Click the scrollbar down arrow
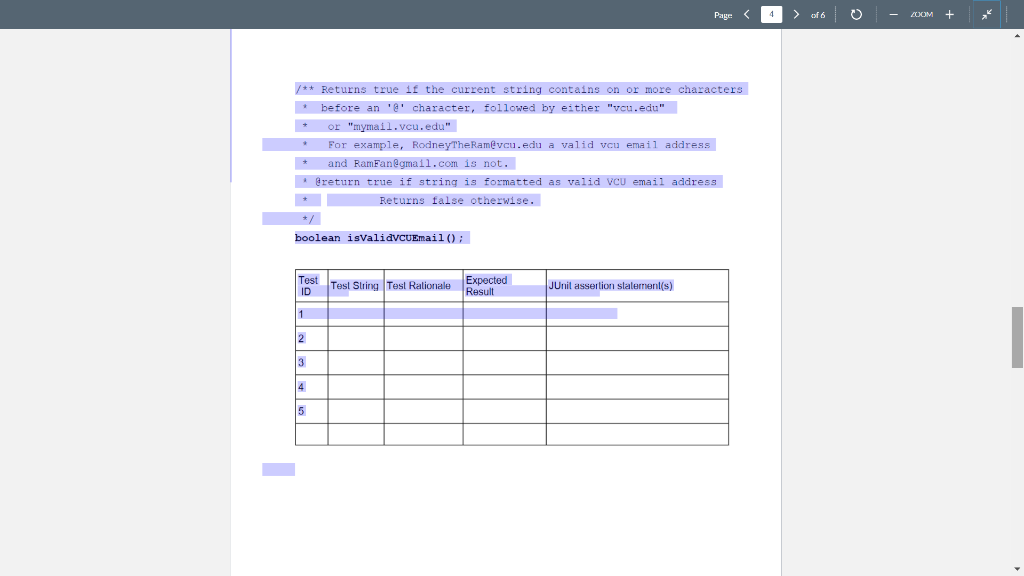1024x576 pixels. [x=1017, y=568]
